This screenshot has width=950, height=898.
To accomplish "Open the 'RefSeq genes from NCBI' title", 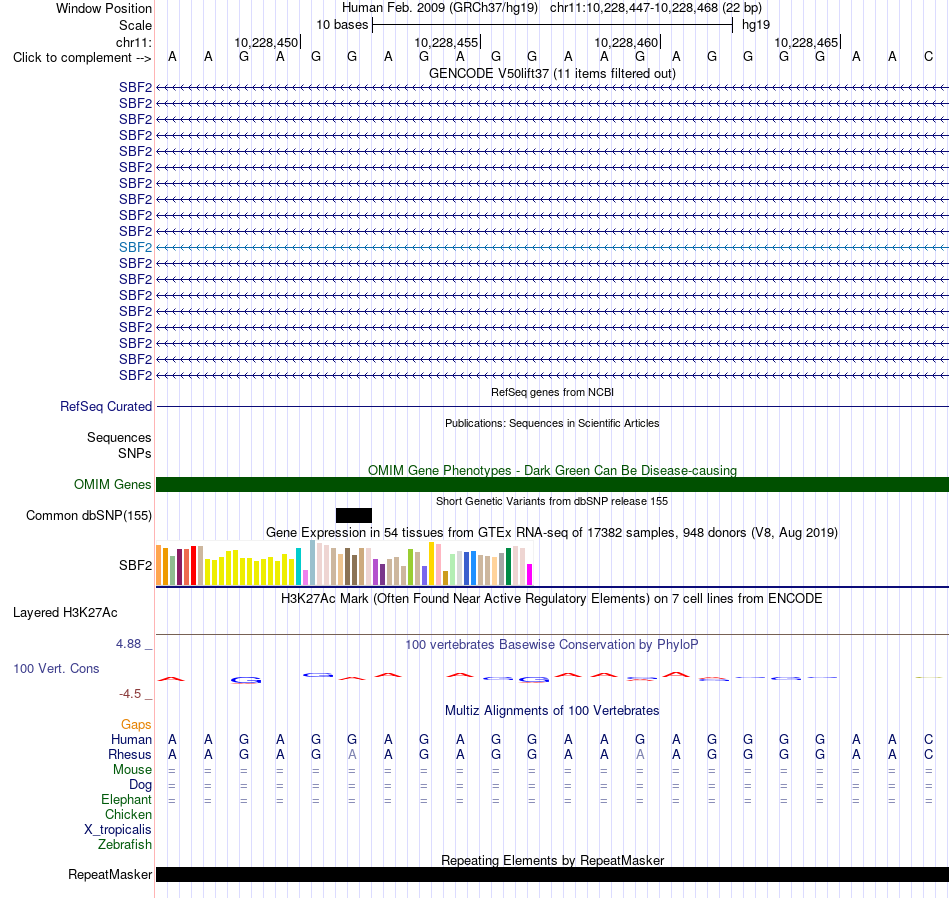I will coord(552,392).
